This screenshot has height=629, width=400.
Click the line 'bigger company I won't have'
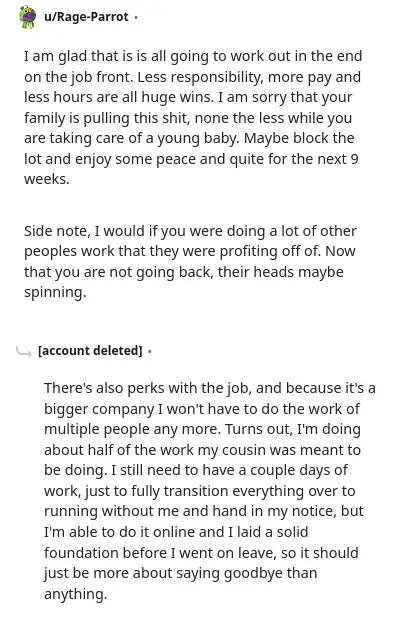202,409
